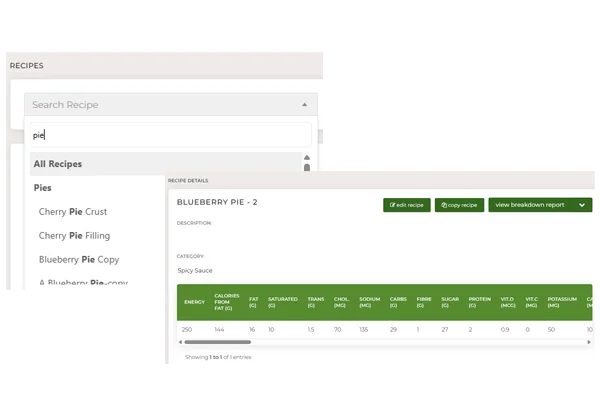Click the edit recipe button

click(x=407, y=205)
